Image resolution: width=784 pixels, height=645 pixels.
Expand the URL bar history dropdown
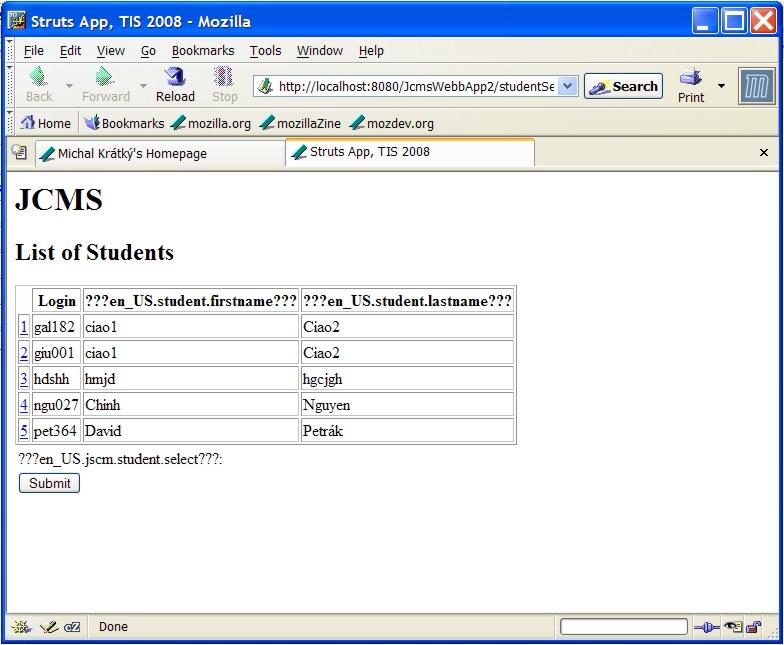coord(568,86)
